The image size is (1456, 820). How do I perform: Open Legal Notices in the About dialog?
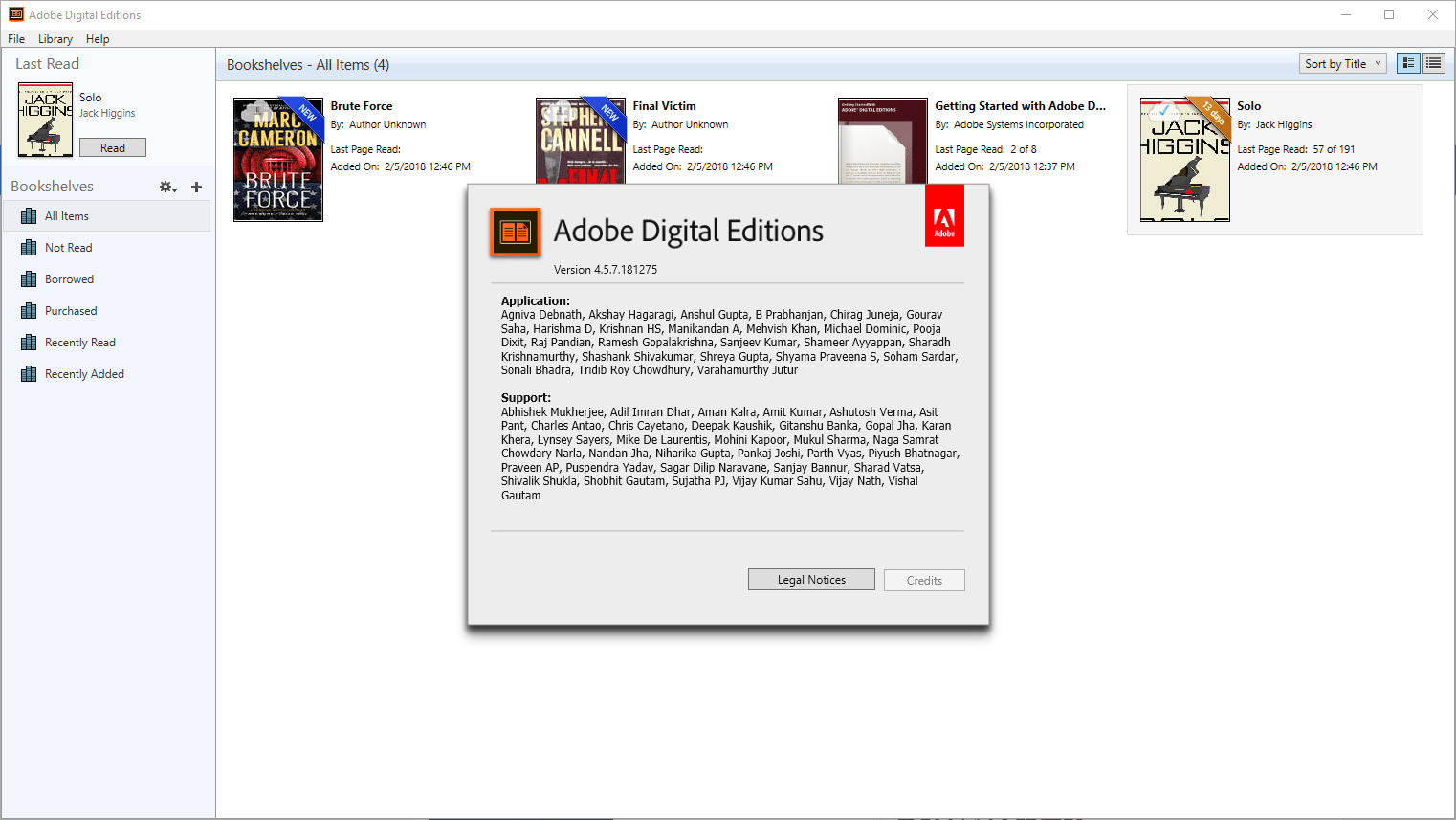[811, 580]
